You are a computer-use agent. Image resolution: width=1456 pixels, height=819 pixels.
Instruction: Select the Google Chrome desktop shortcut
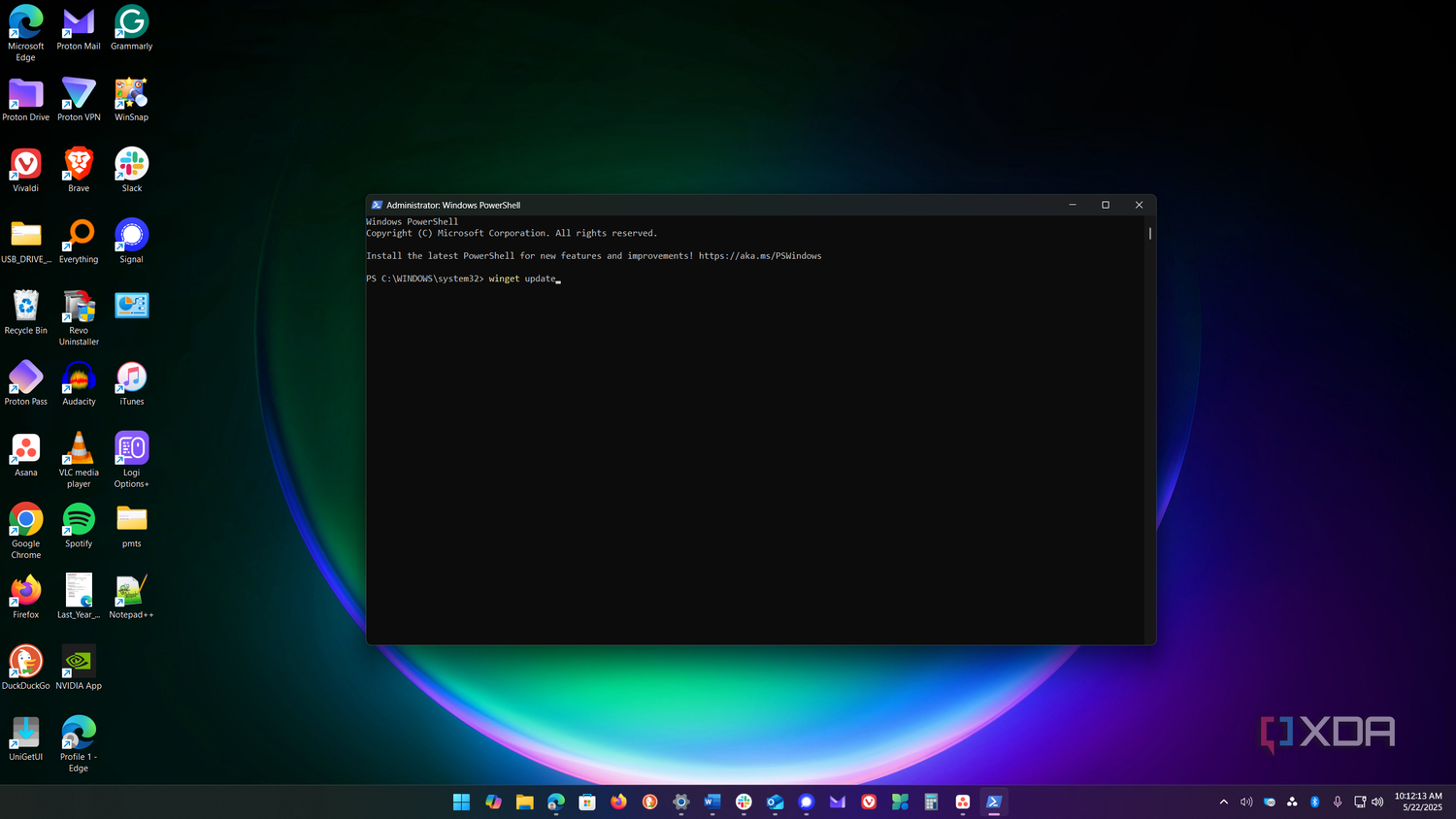[x=26, y=531]
